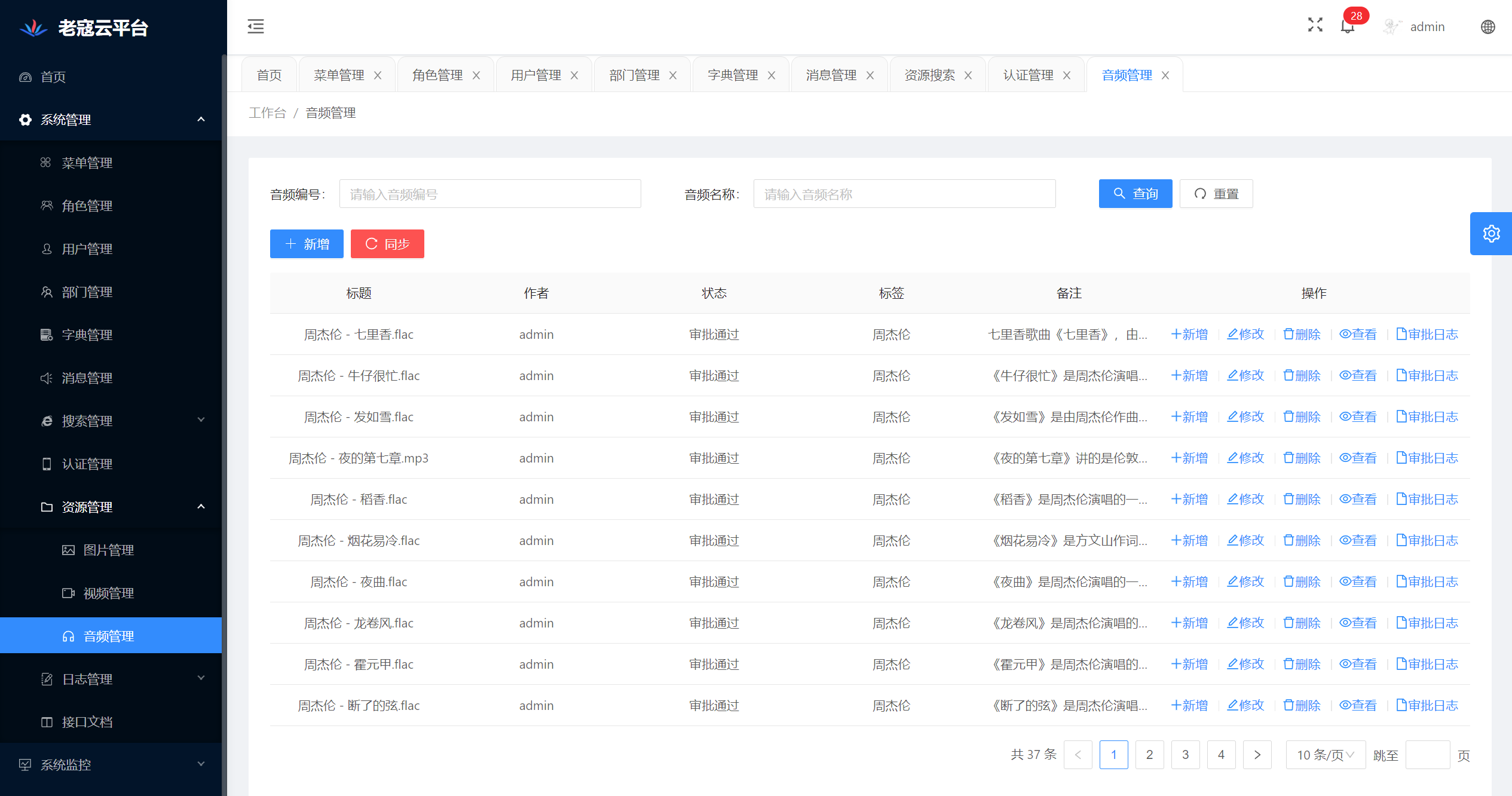Screen dimensions: 1512x796
Task: Open 审批日志 for 夜曲.flac
Action: (1427, 582)
